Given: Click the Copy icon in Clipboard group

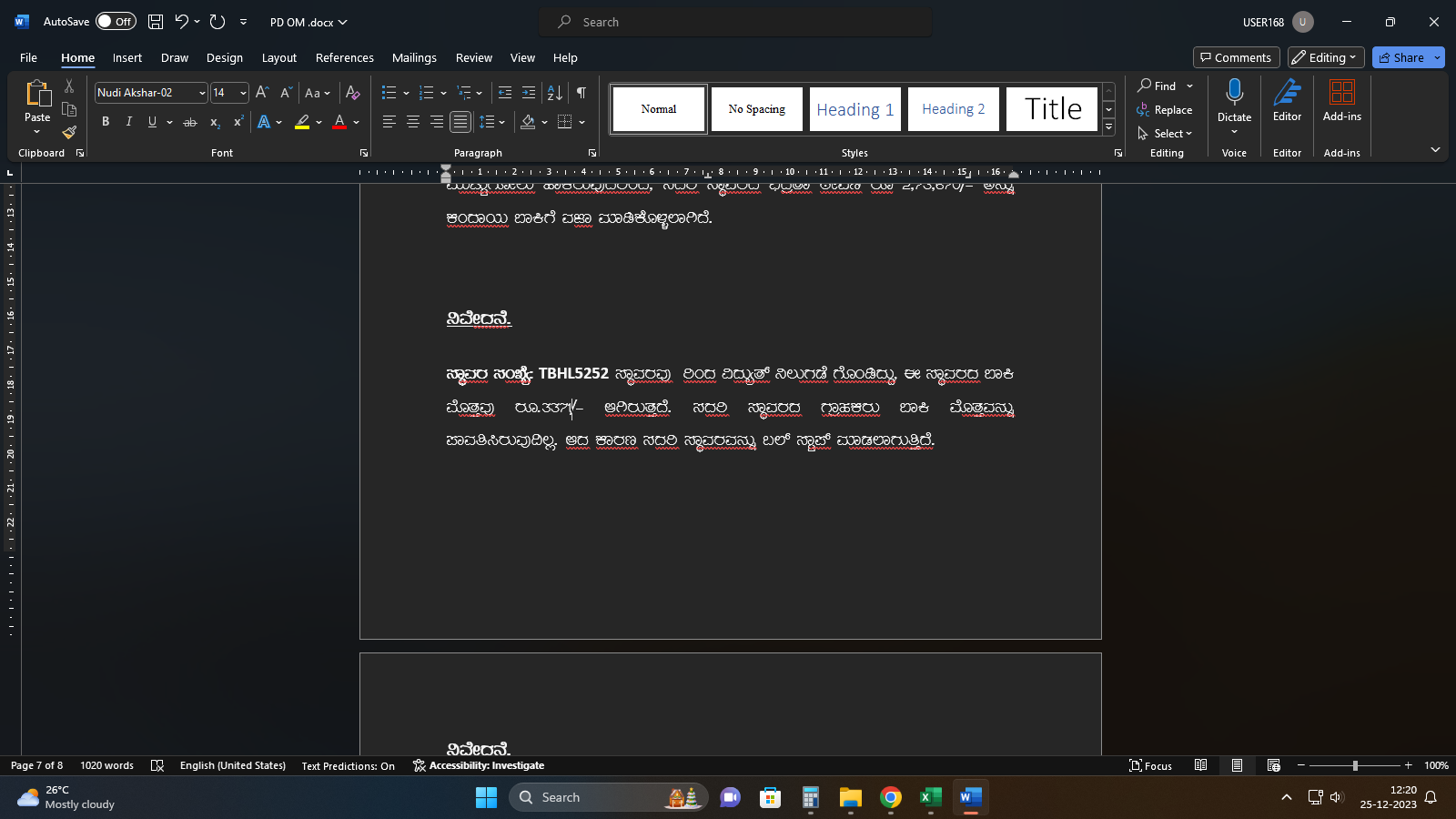Looking at the screenshot, I should 69,109.
